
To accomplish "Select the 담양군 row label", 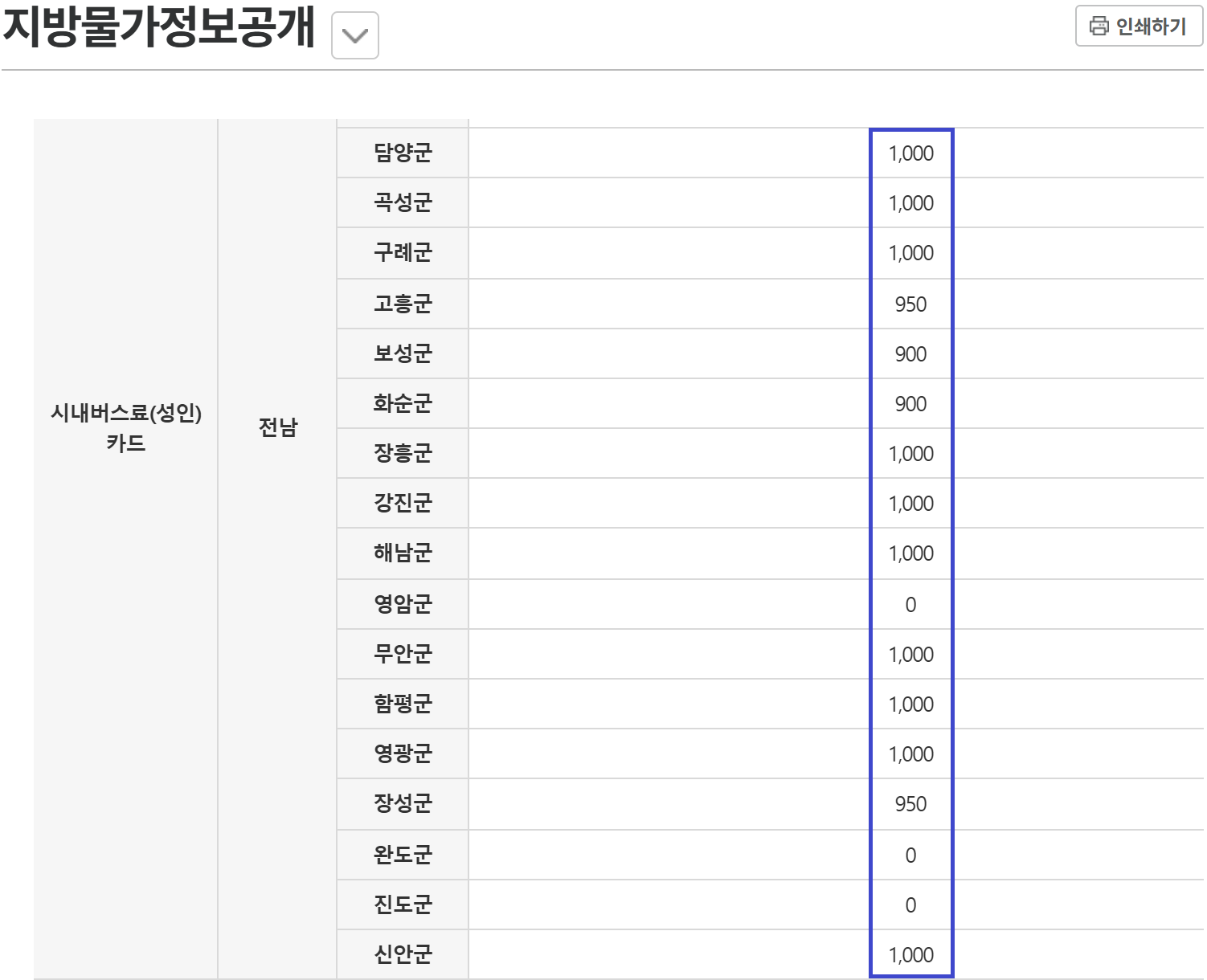I will [x=403, y=153].
